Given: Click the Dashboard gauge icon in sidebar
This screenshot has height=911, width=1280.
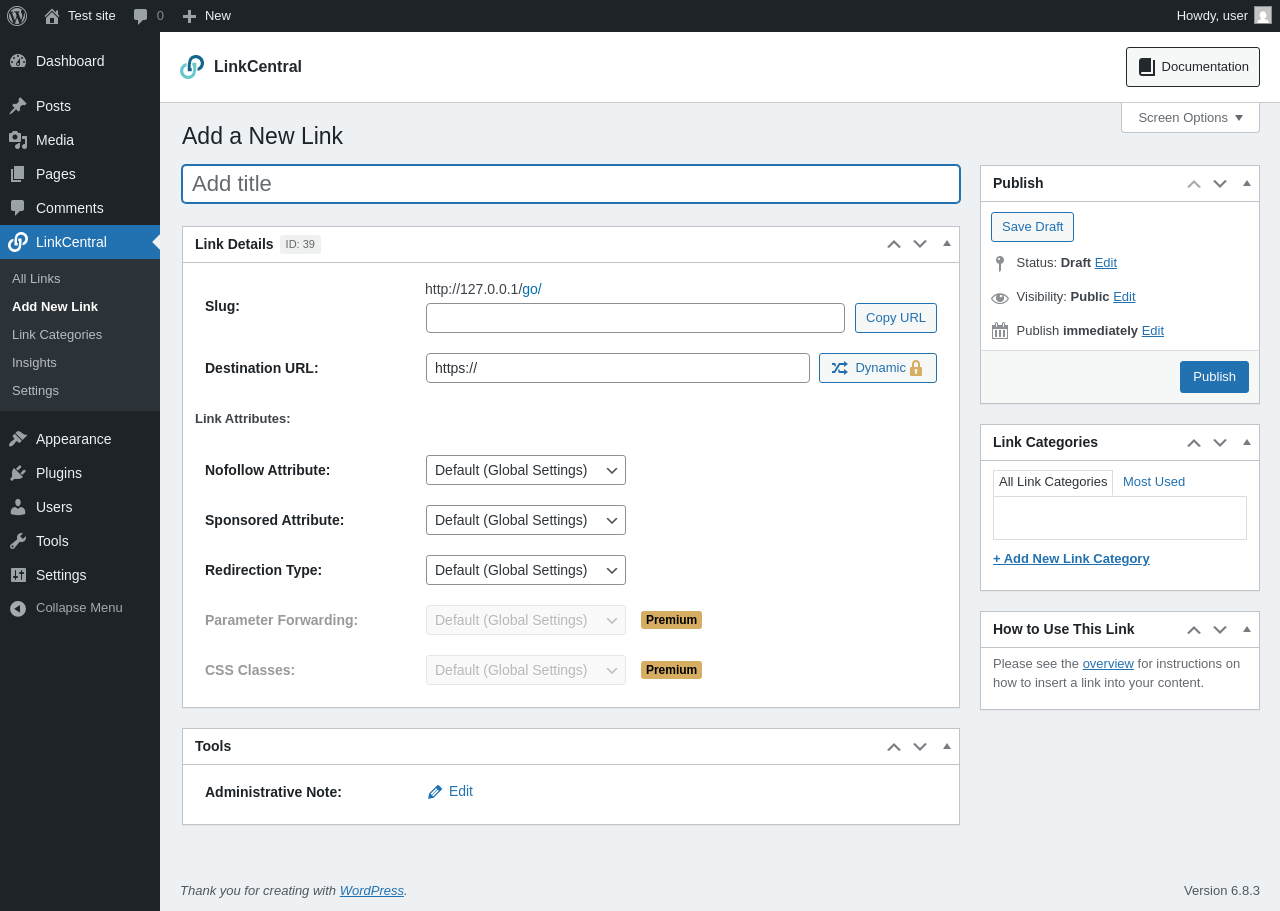Looking at the screenshot, I should coord(18,61).
